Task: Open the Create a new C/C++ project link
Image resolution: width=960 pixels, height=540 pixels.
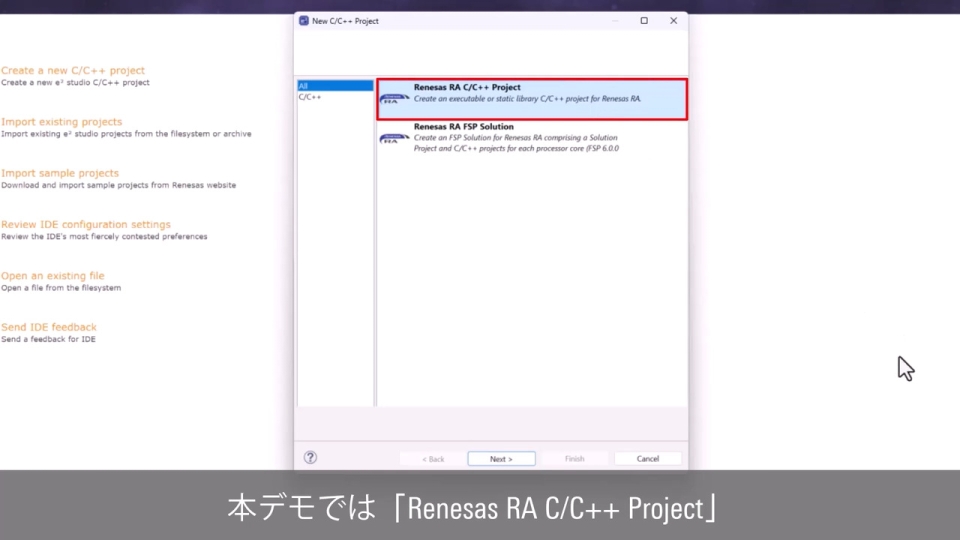Action: 73,71
